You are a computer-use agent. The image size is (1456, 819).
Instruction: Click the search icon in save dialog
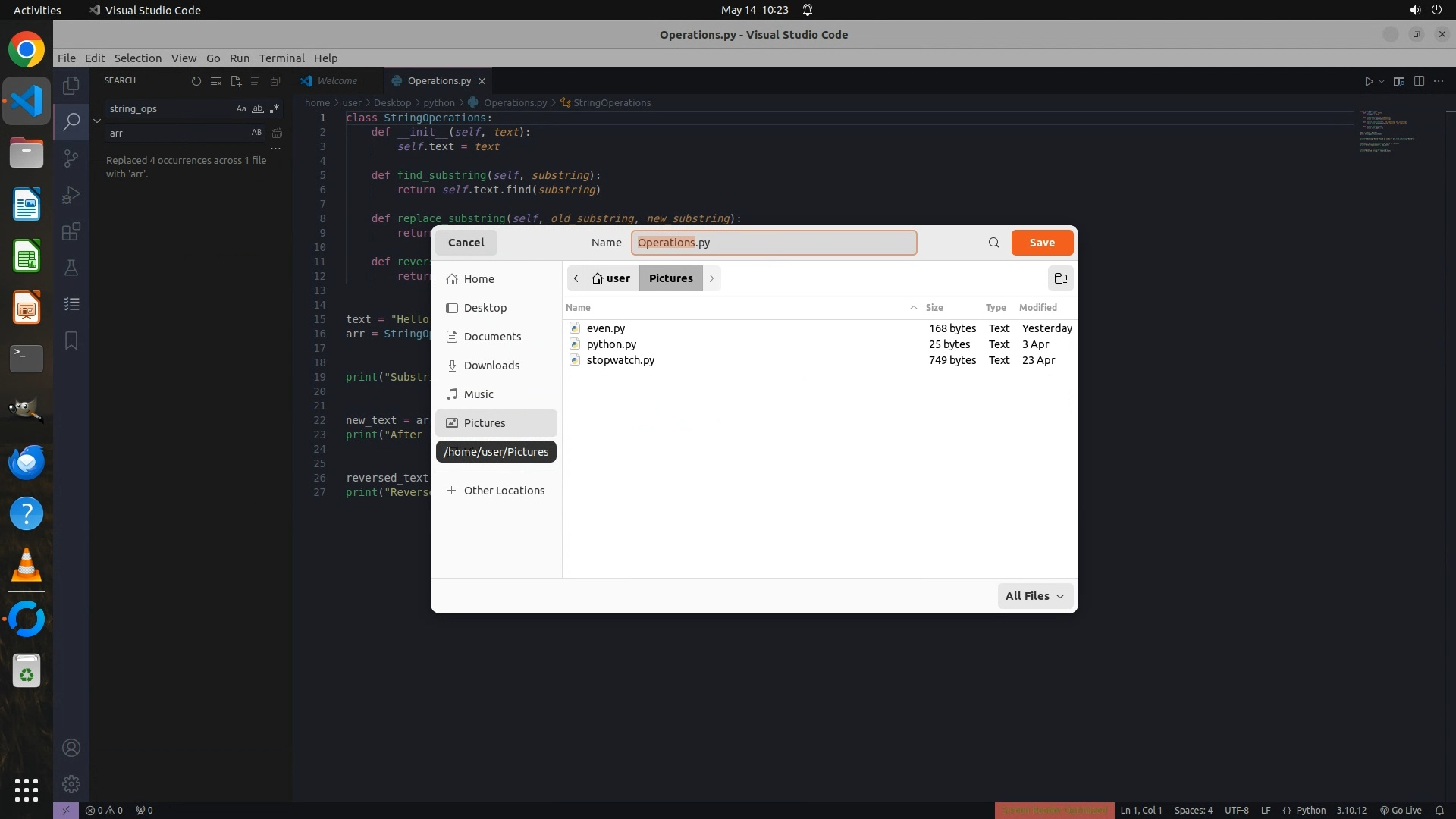[993, 243]
